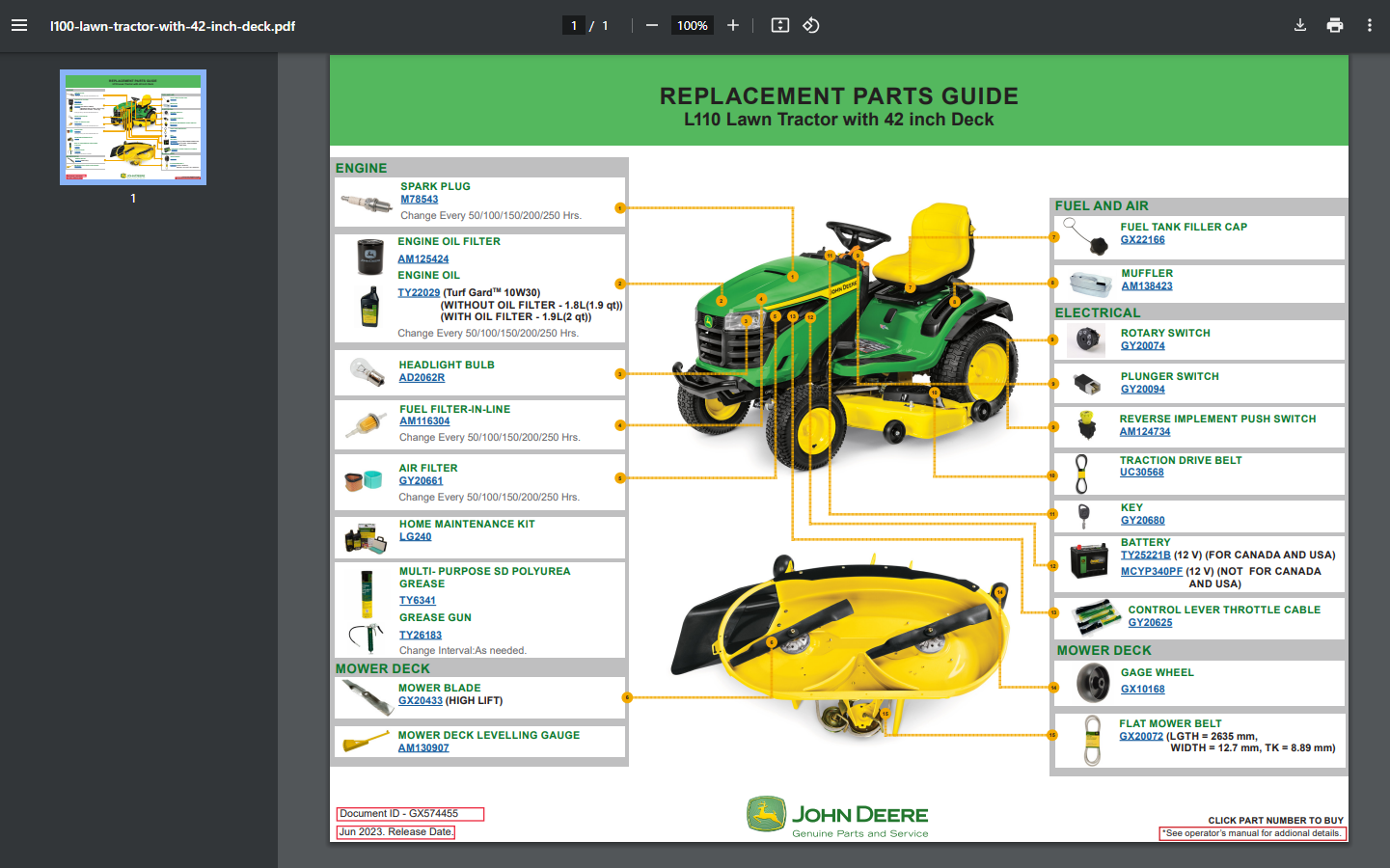The height and width of the screenshot is (868, 1390).
Task: Open reverse implement switch AM124734 link
Action: (1145, 432)
